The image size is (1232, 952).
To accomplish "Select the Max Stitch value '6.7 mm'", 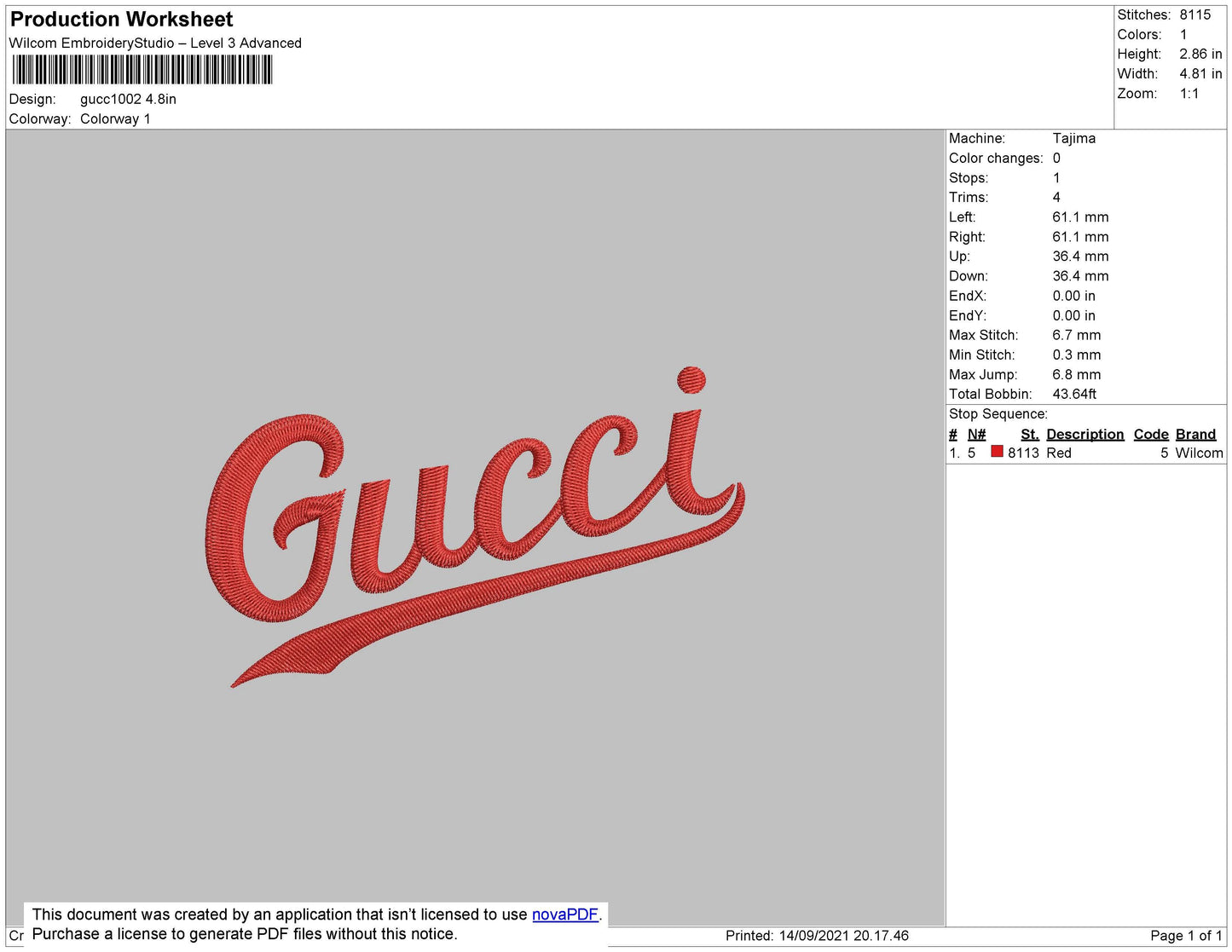I will tap(1077, 335).
